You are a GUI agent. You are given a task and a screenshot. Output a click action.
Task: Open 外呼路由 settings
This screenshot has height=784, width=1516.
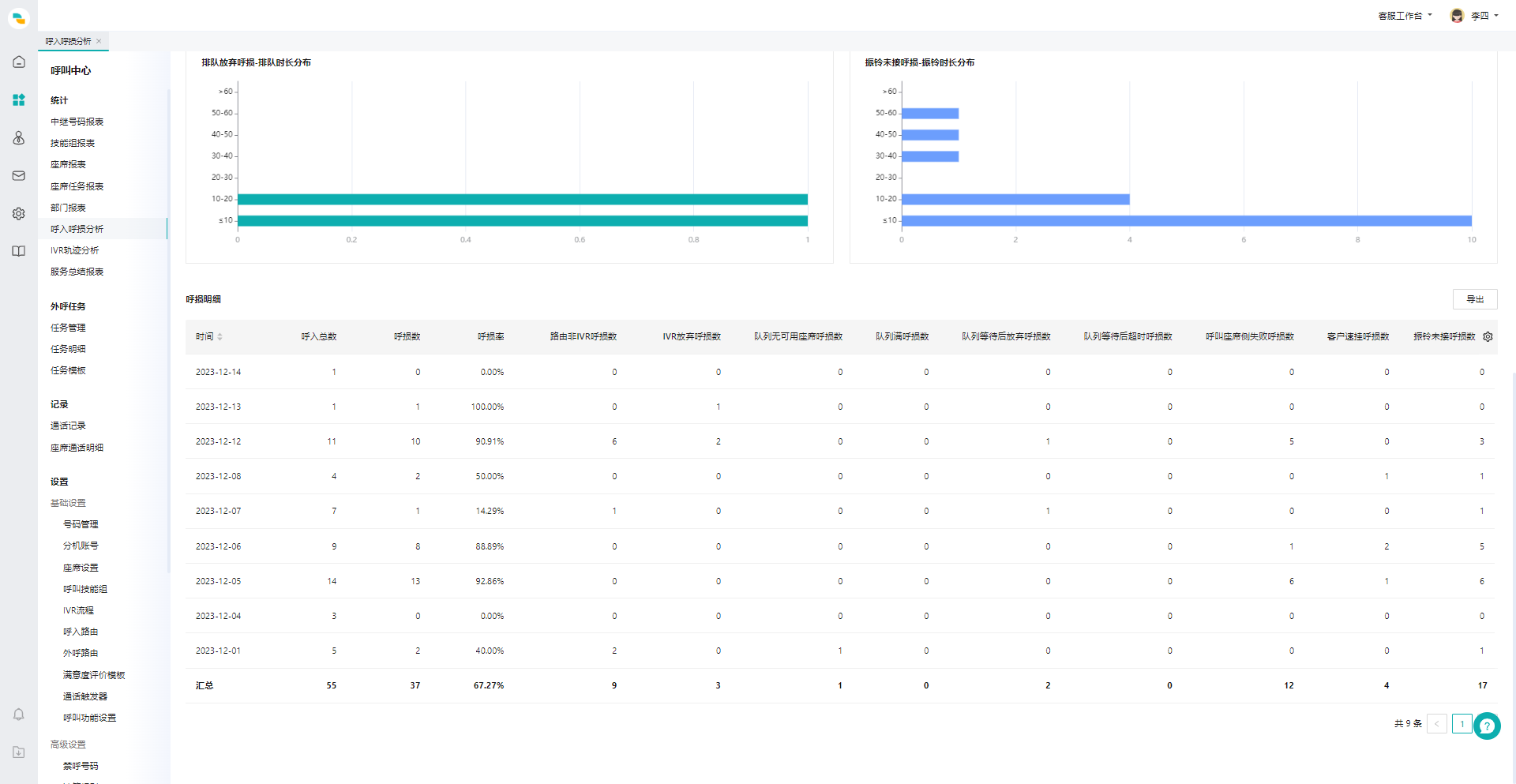coord(81,653)
